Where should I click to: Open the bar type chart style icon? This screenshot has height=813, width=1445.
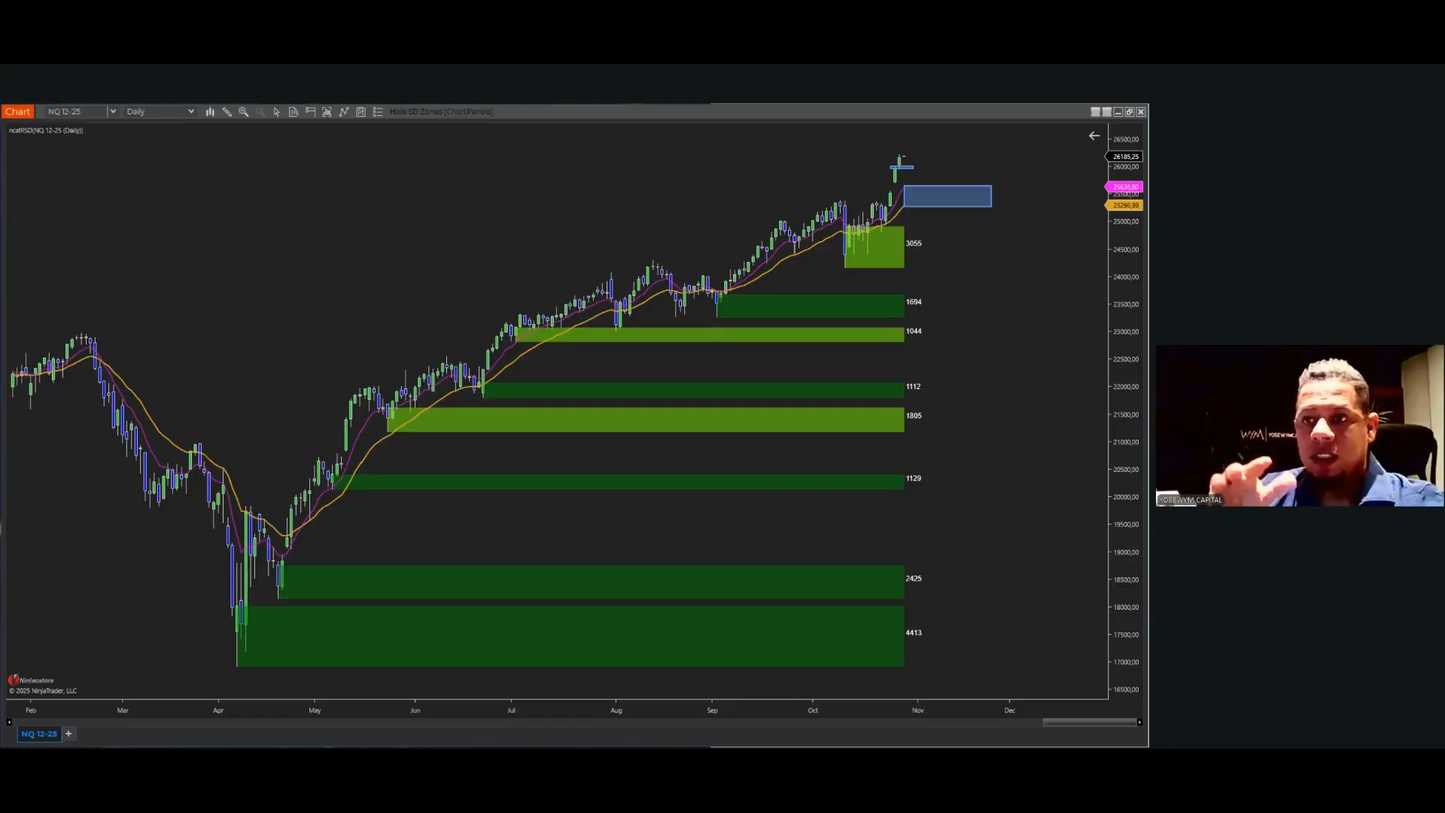pos(210,112)
